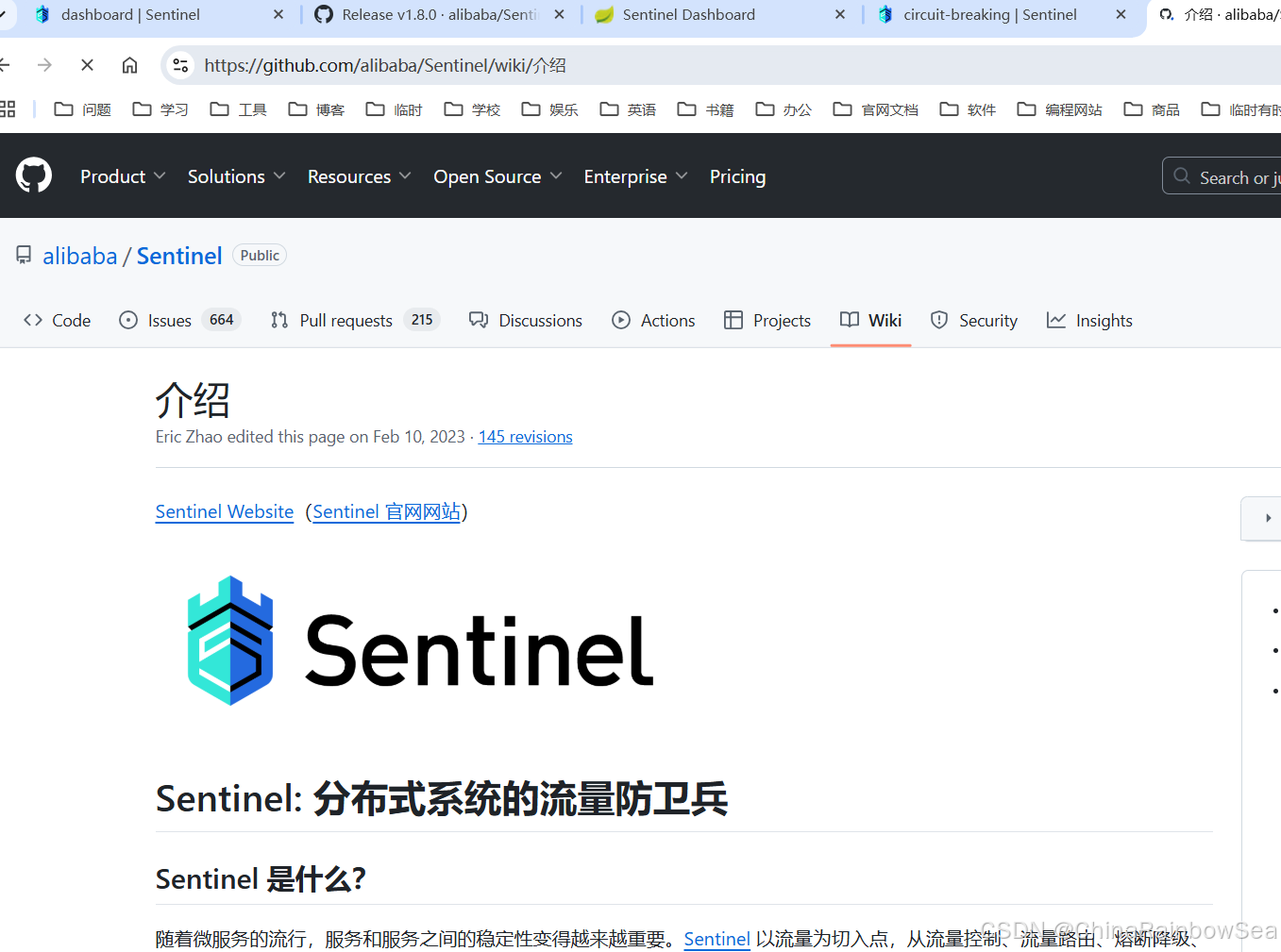Open the alibaba owner link

point(80,256)
